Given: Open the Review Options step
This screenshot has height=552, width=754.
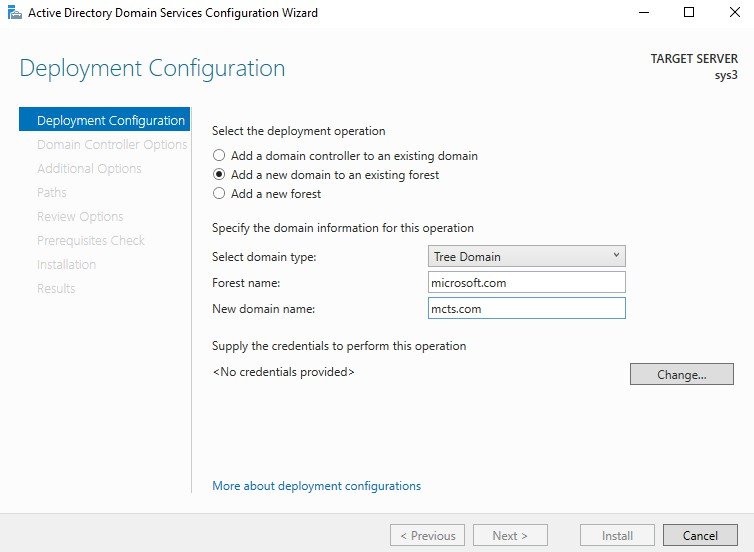Looking at the screenshot, I should pos(80,216).
